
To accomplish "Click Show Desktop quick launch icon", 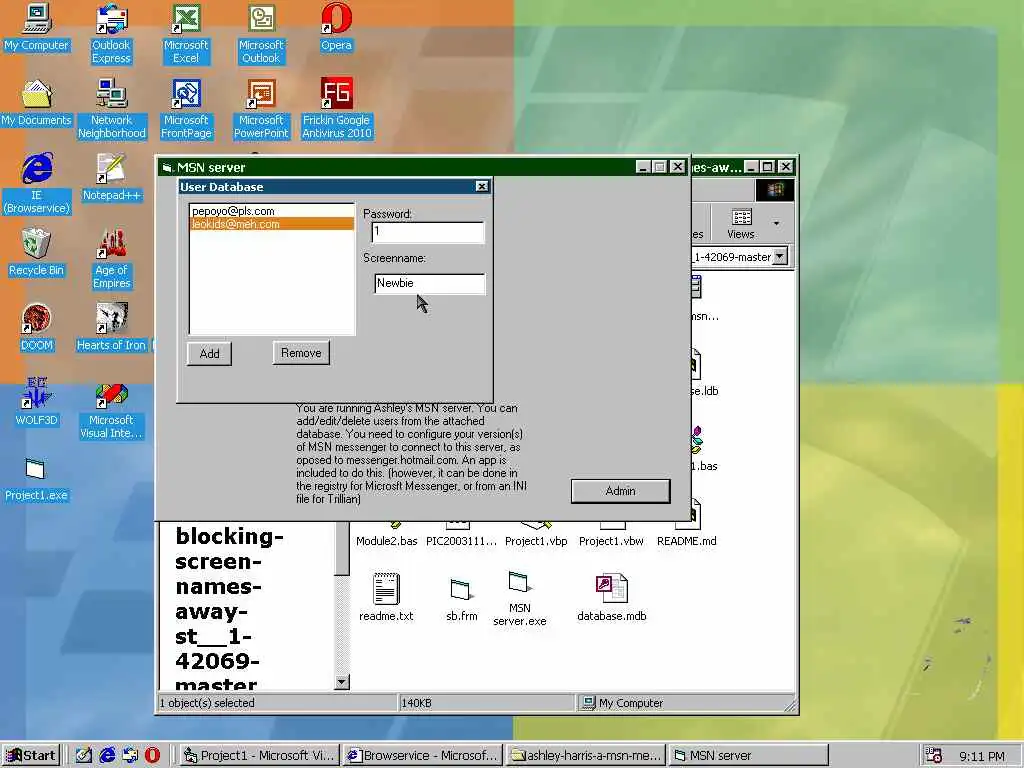I will point(84,755).
